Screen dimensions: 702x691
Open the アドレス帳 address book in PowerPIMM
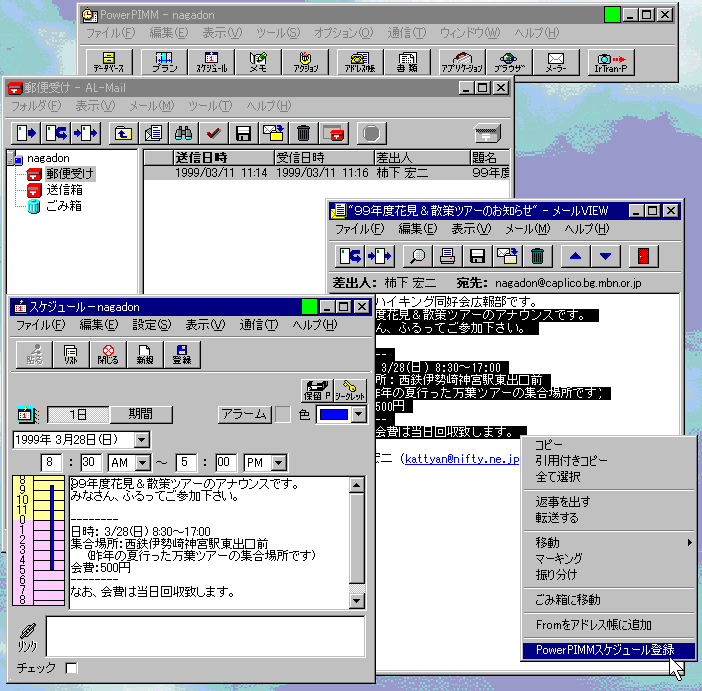[x=355, y=63]
